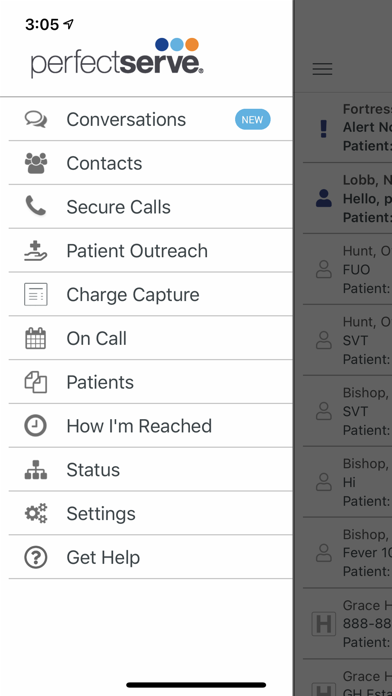
Task: Tap the Get Help question mark icon
Action: coord(36,557)
